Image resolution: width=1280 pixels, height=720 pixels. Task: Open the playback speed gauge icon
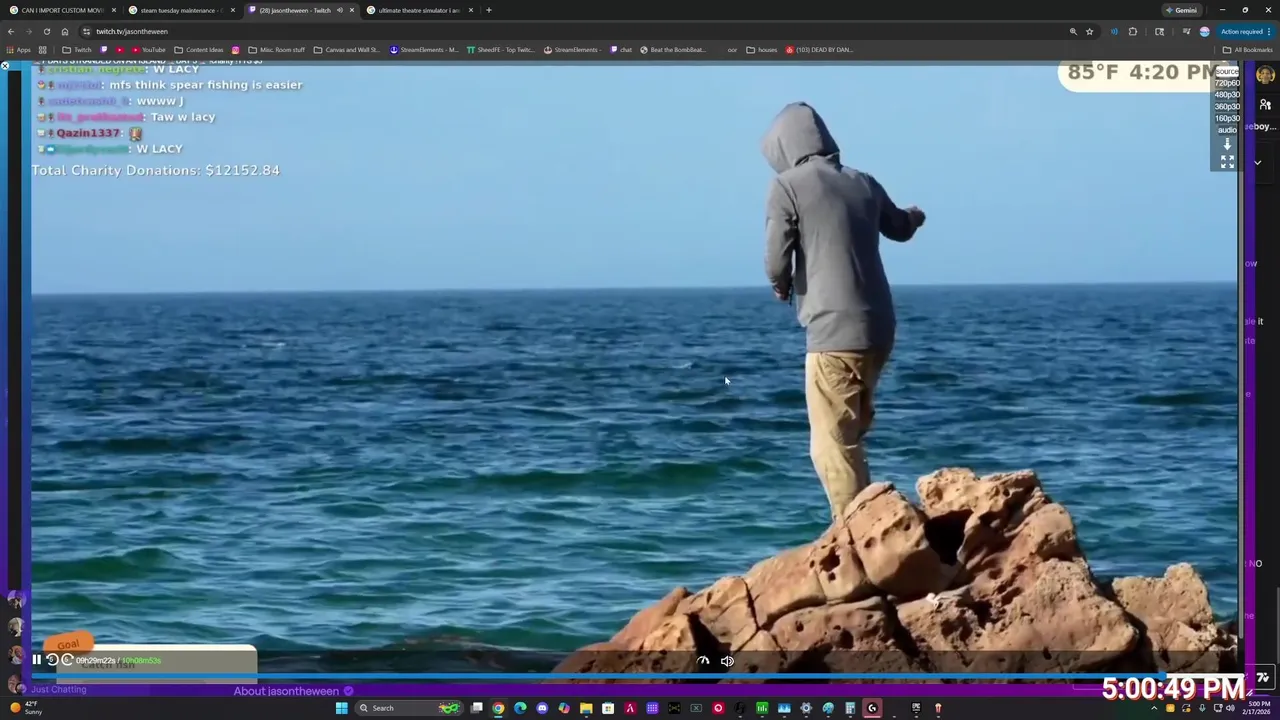pos(703,660)
